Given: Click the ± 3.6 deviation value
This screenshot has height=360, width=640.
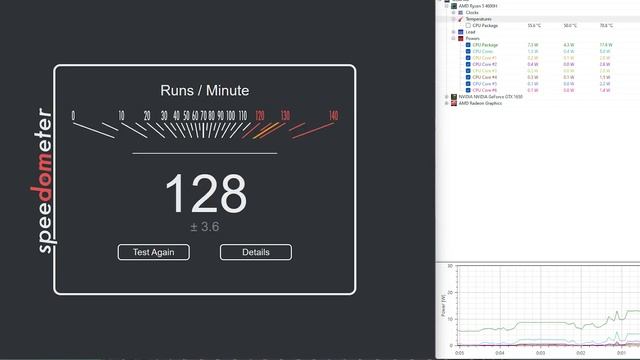Looking at the screenshot, I should click(x=204, y=227).
